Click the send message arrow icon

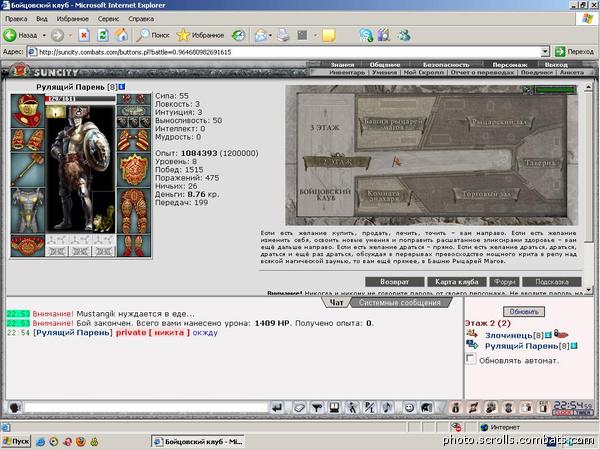click(x=277, y=408)
